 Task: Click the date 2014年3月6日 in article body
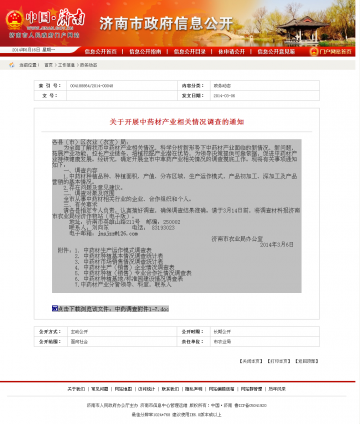pyautogui.click(x=277, y=245)
